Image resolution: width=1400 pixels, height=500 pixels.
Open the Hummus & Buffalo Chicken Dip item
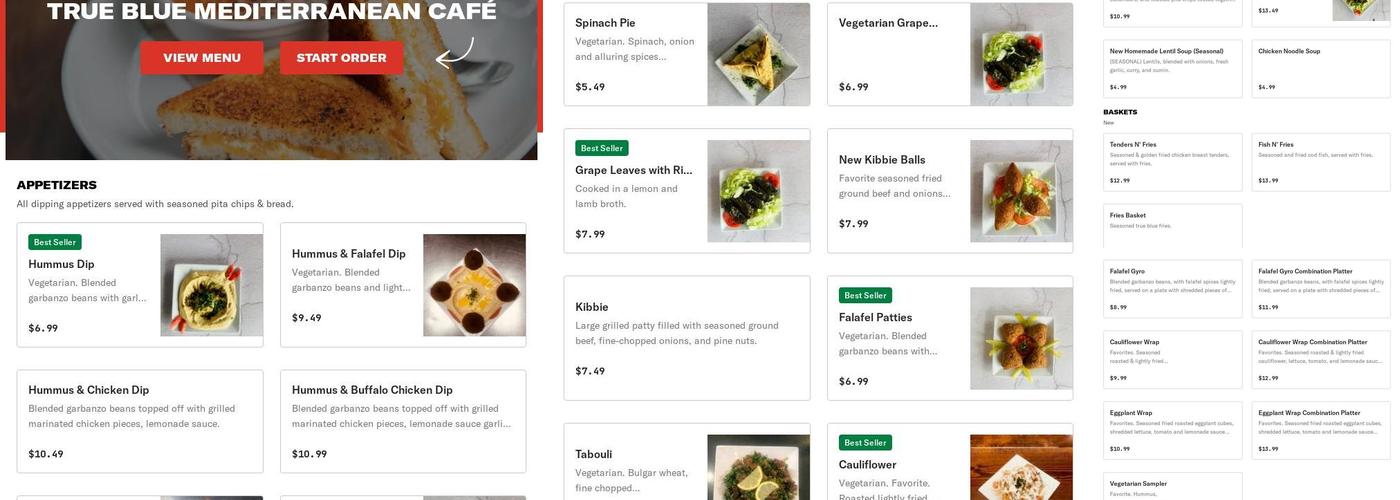403,421
